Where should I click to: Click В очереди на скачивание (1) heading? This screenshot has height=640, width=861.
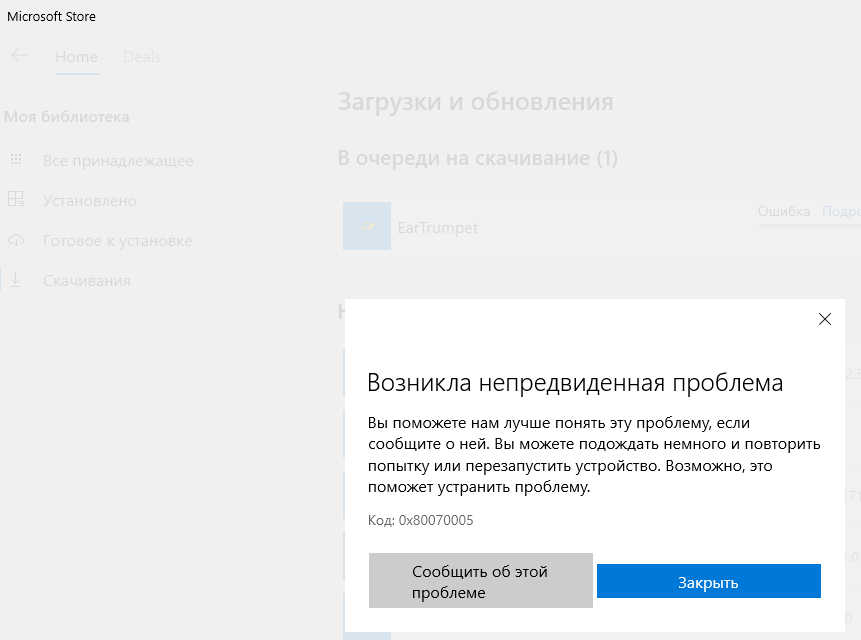[x=478, y=158]
